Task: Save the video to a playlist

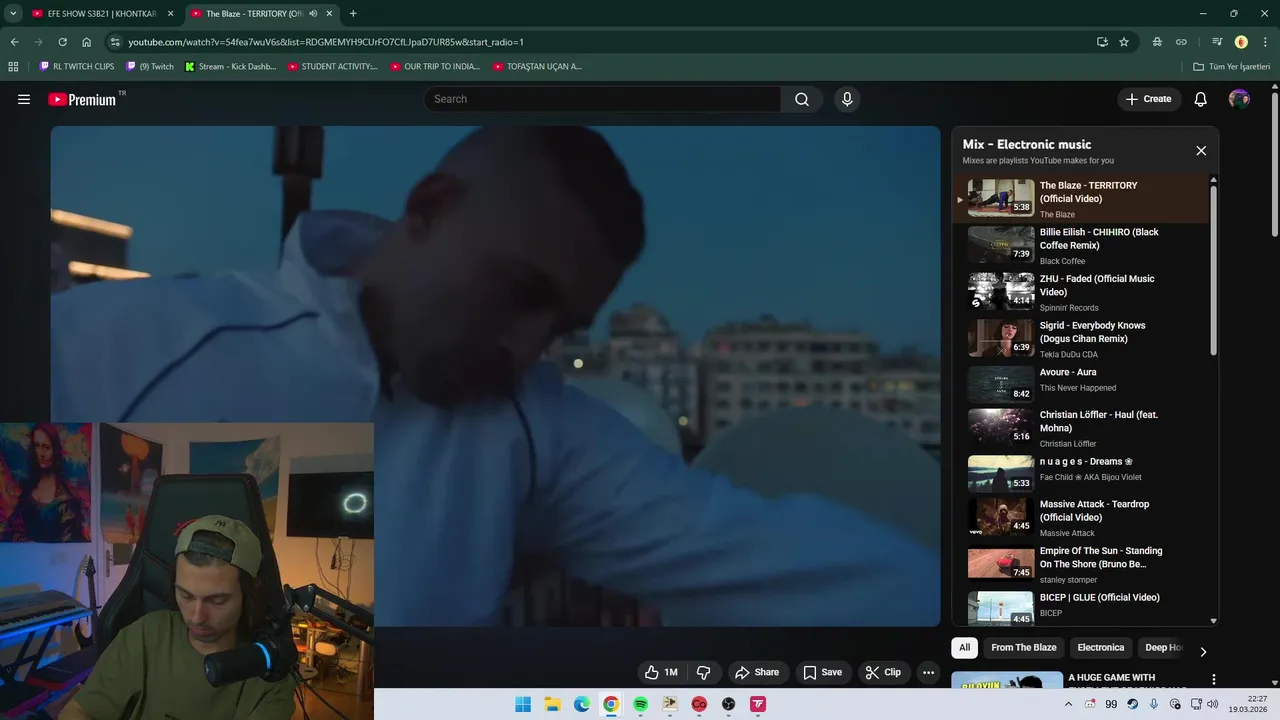Action: [823, 672]
